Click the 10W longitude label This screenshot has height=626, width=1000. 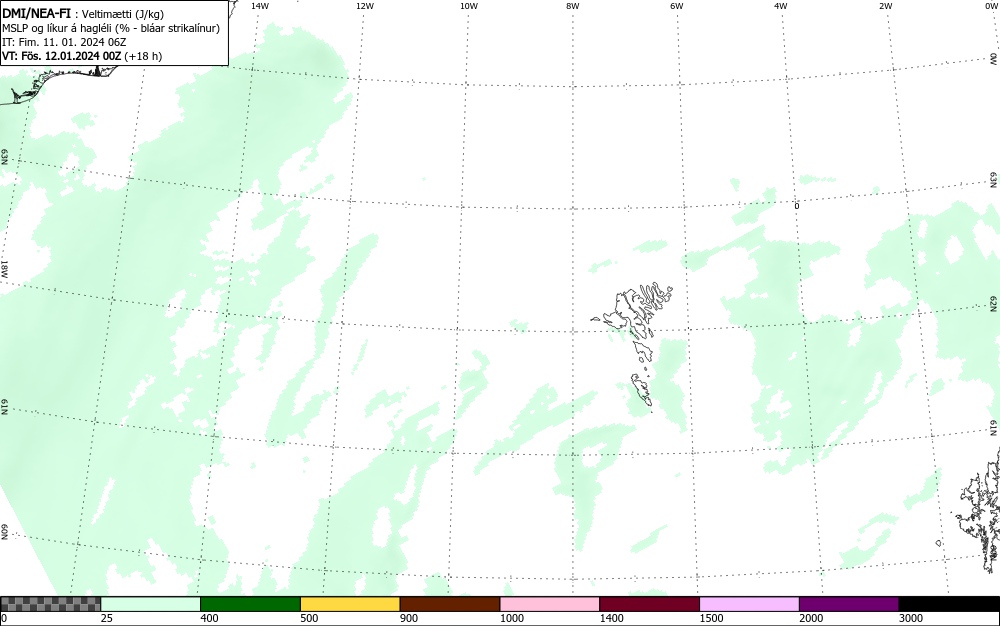pyautogui.click(x=469, y=6)
